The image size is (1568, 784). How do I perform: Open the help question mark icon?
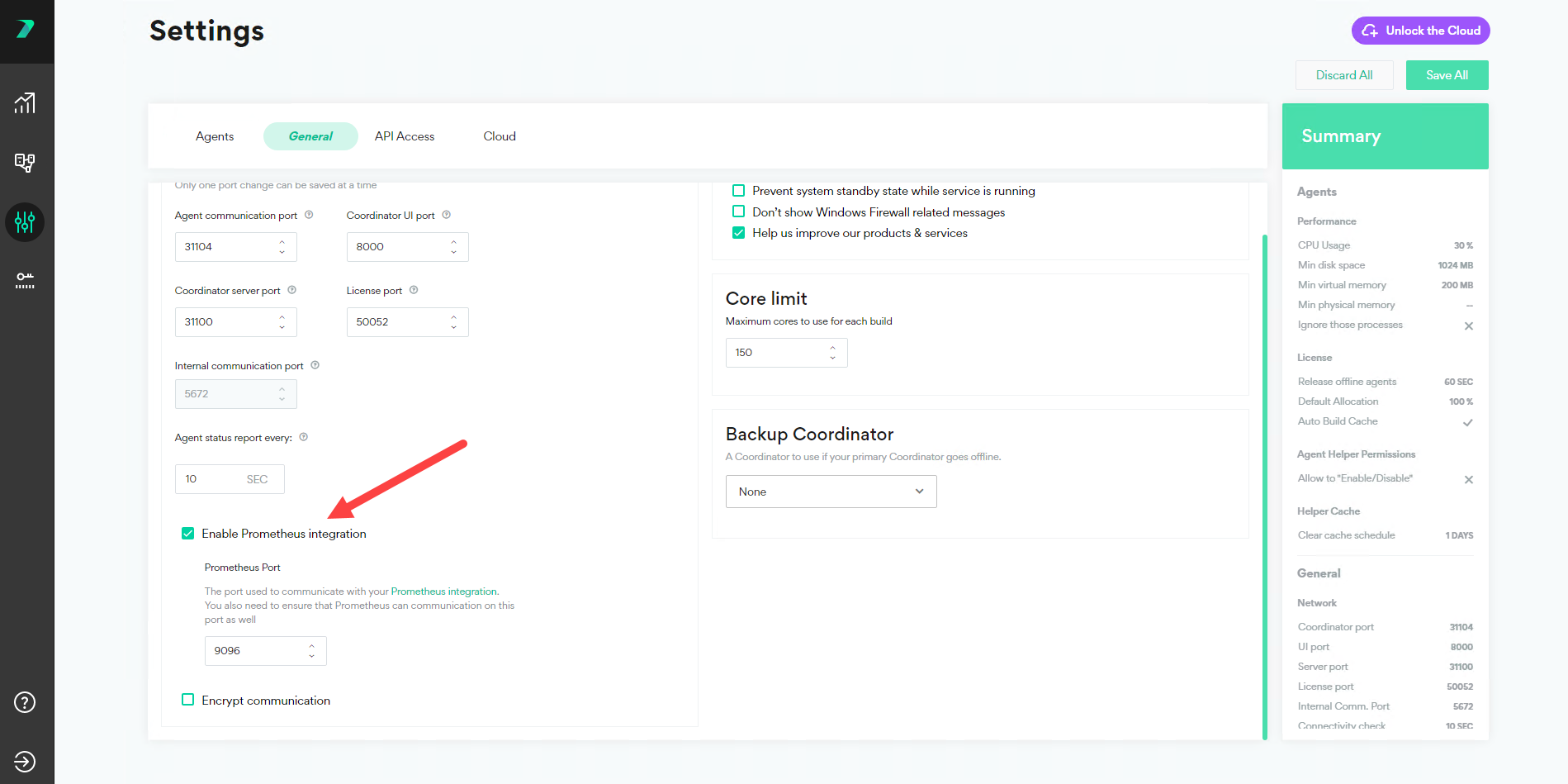[x=25, y=702]
